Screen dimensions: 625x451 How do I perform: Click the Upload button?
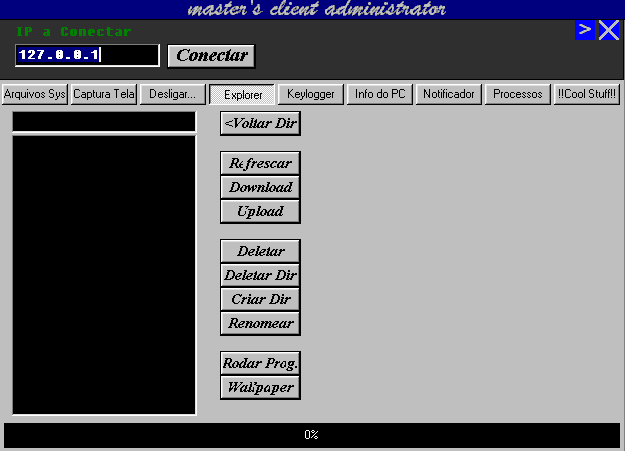[260, 211]
